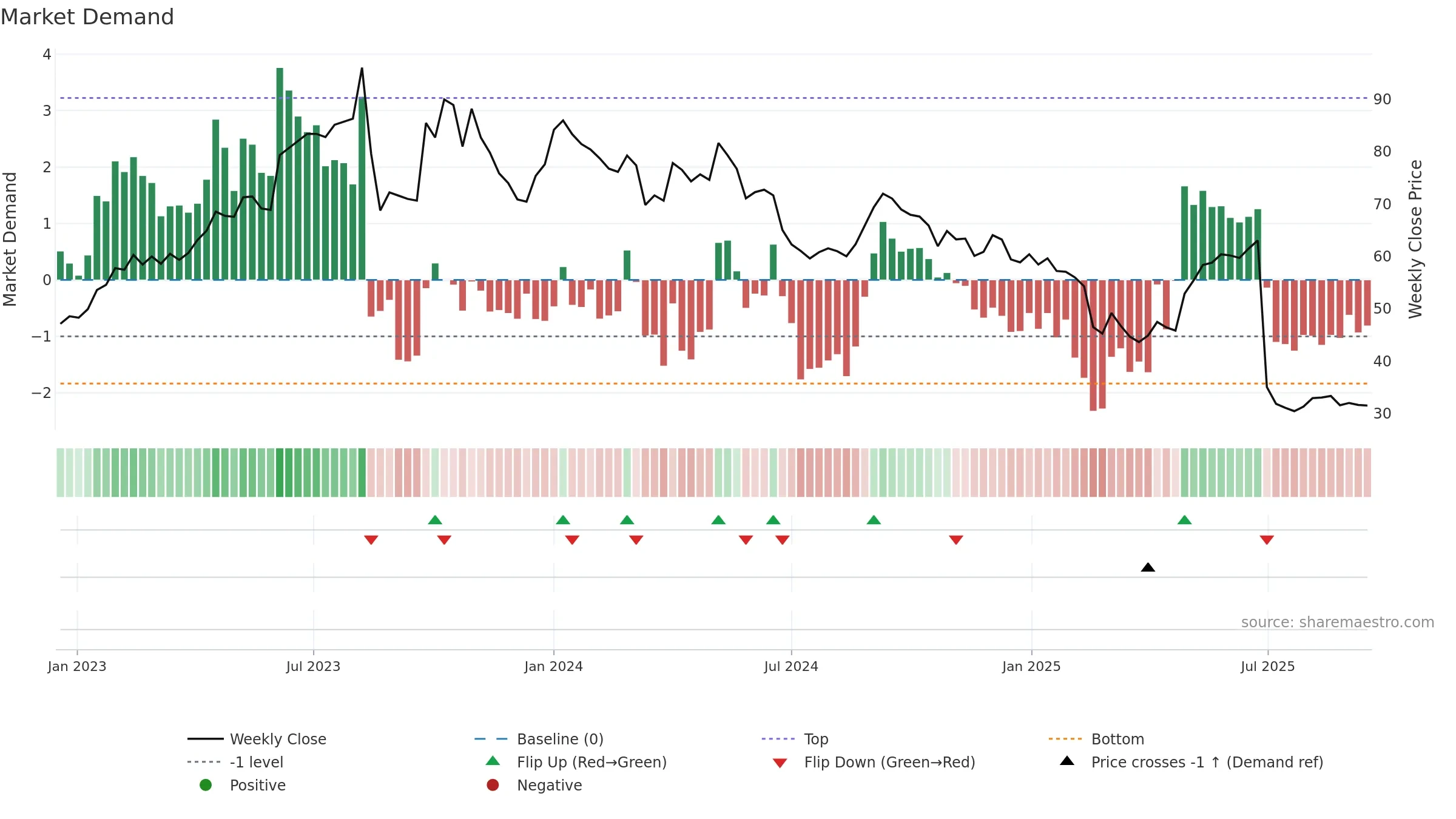The height and width of the screenshot is (819, 1456).
Task: Click the gray -1 level legend icon
Action: pos(204,762)
